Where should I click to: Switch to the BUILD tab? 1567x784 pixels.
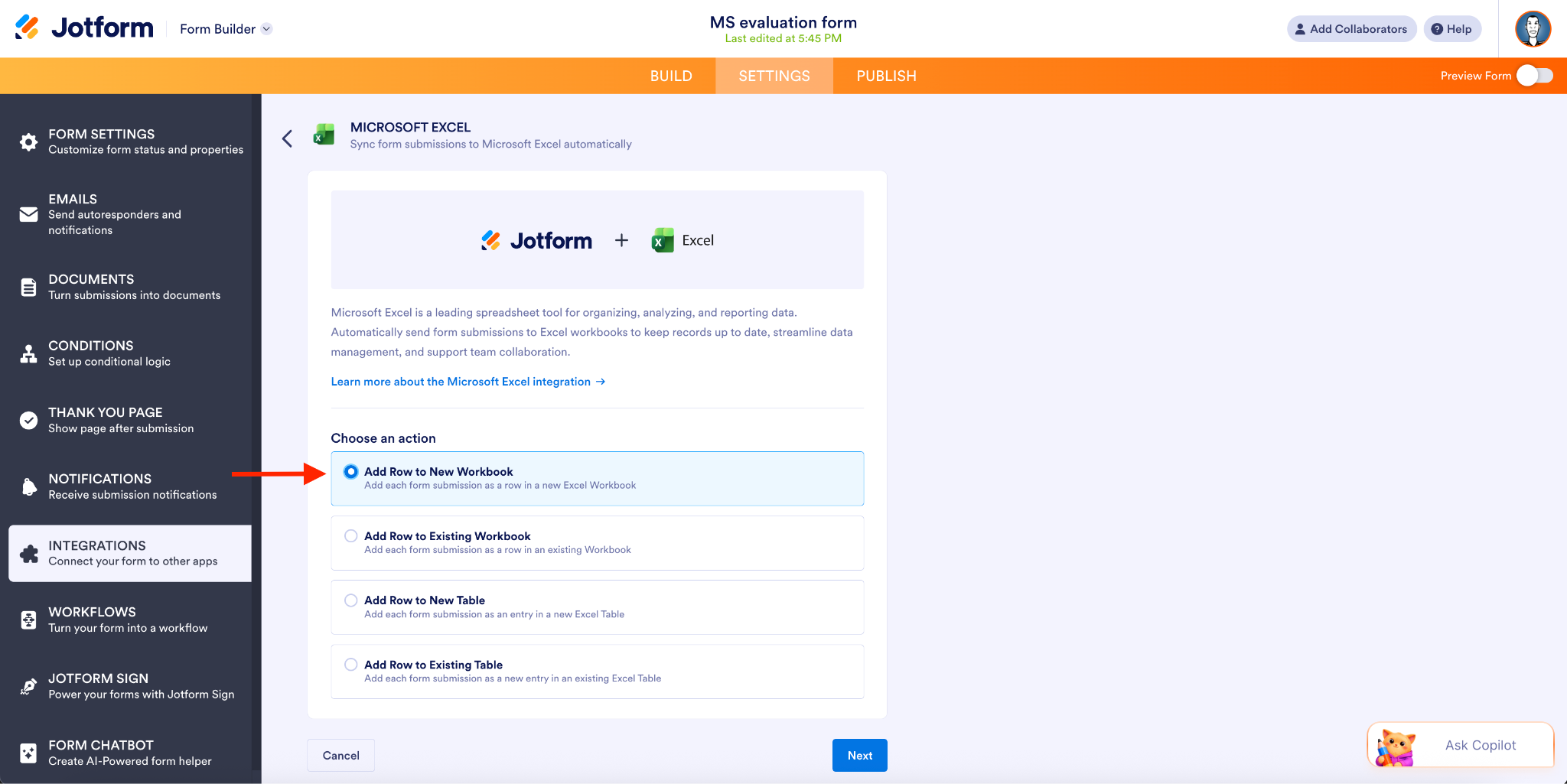pyautogui.click(x=671, y=76)
